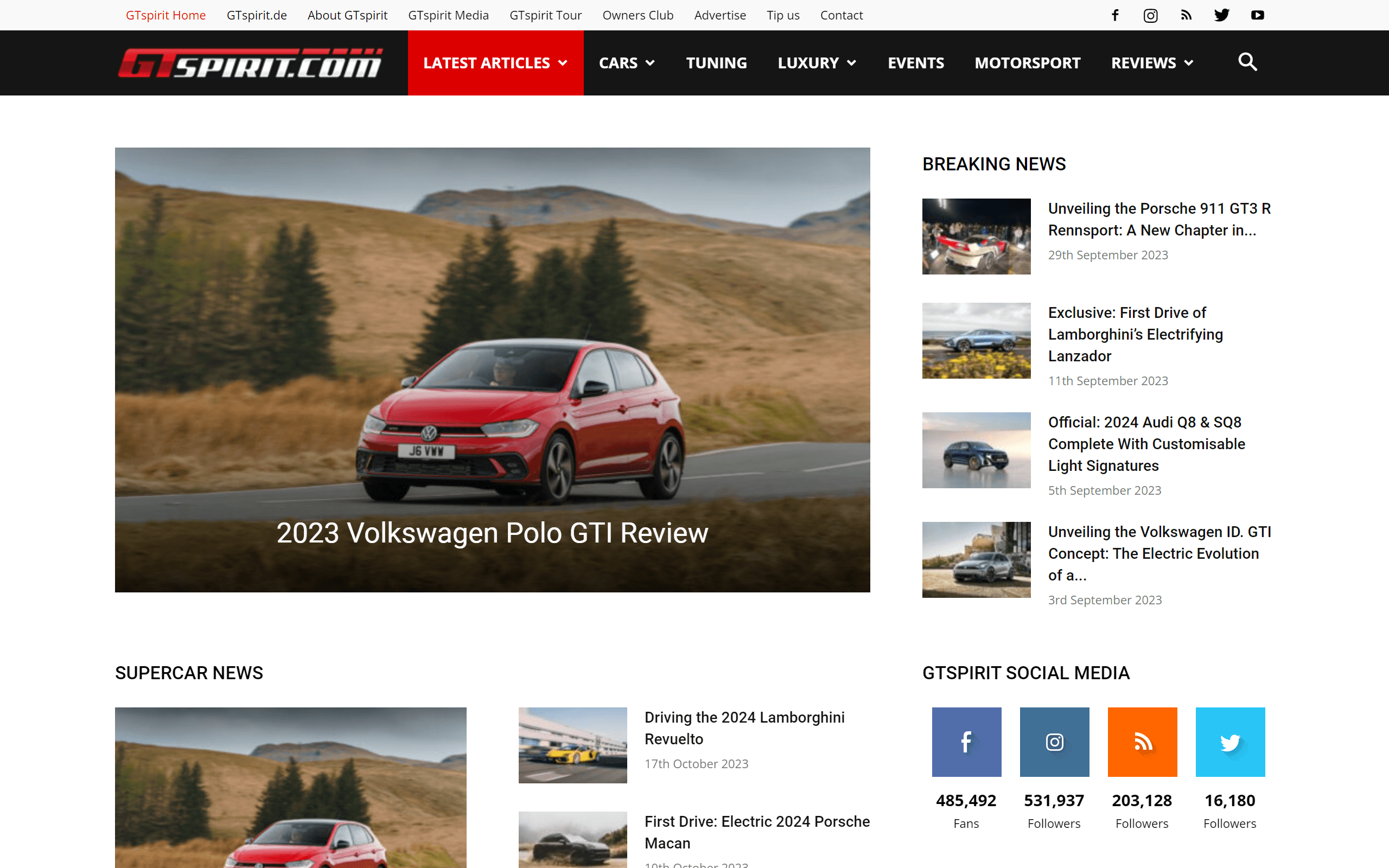
Task: Open the Advertise link
Action: click(x=720, y=15)
